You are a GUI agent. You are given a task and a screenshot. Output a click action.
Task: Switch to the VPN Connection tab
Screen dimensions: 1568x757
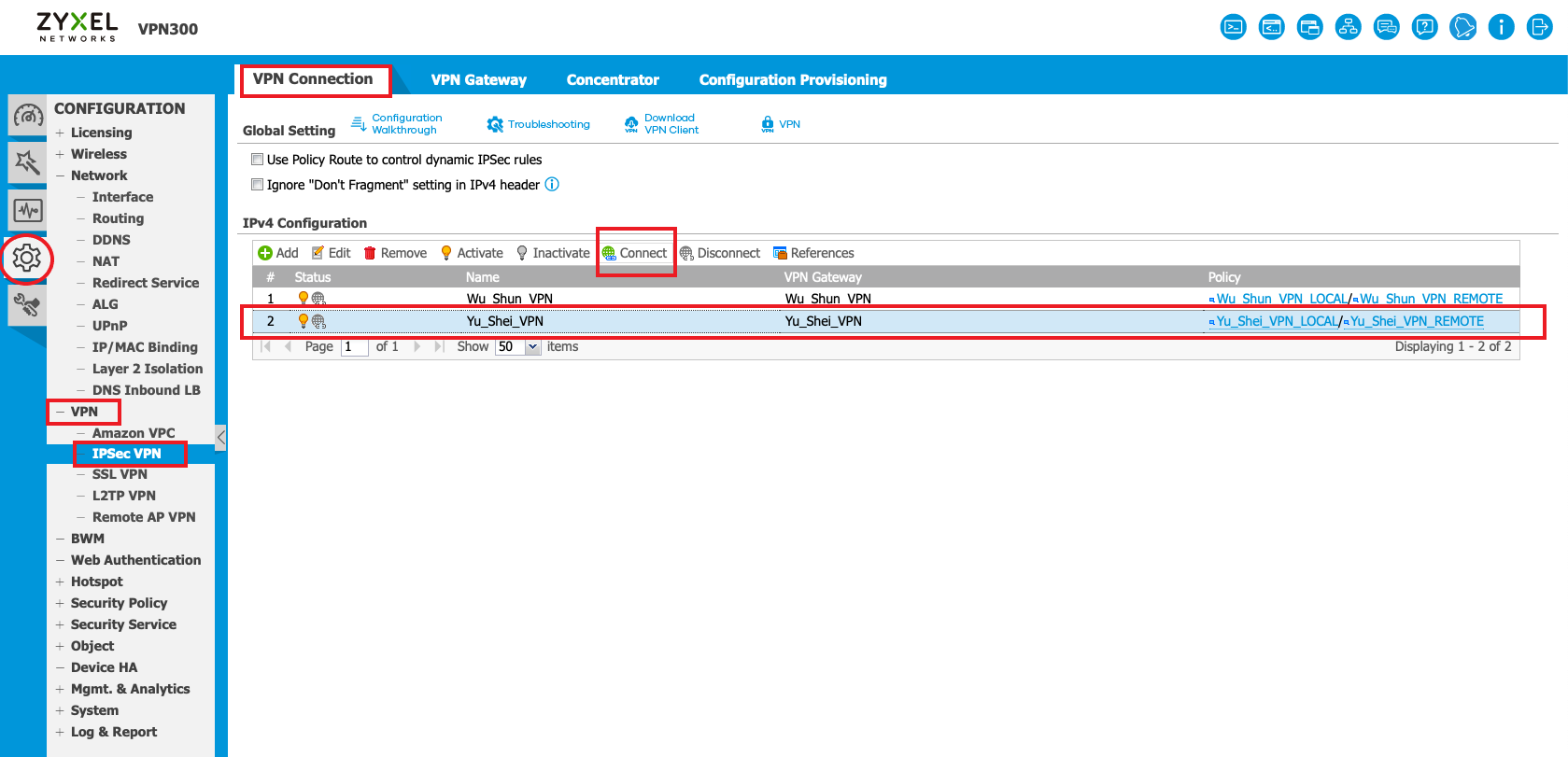[313, 79]
